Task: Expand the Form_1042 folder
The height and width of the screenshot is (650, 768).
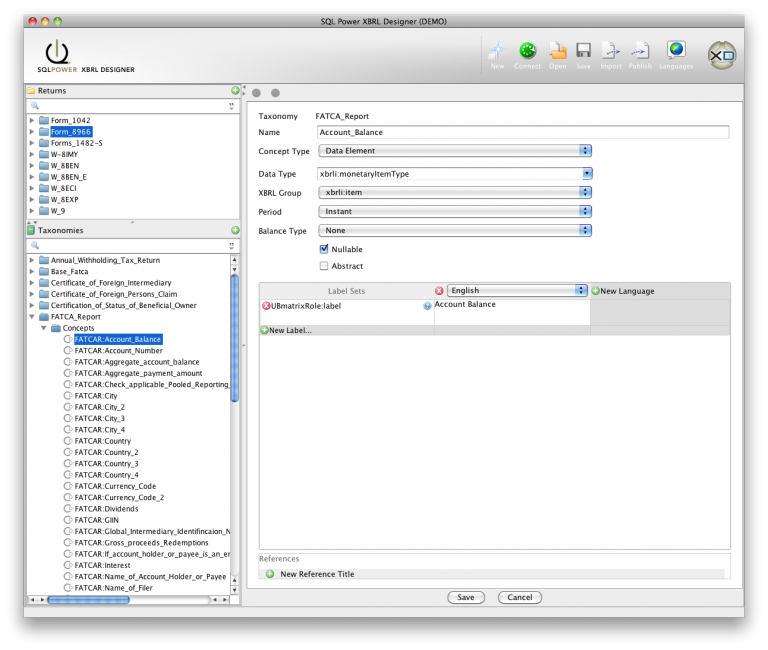Action: 32,120
